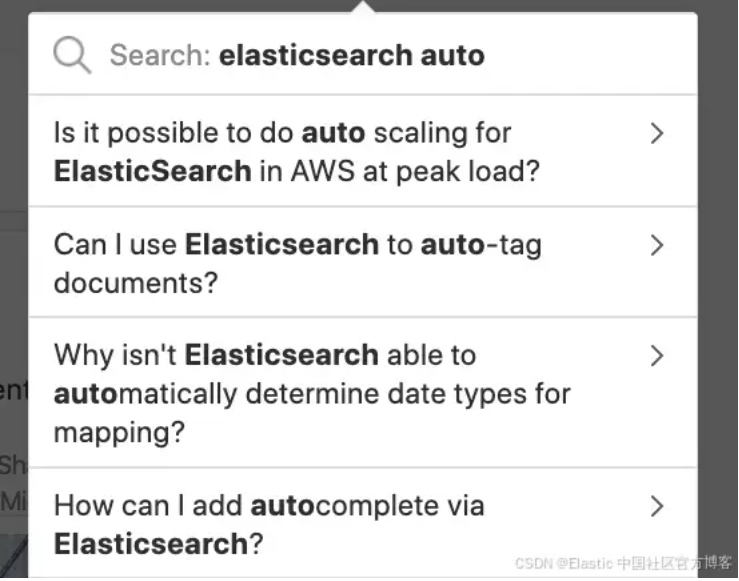Click the chevron beside the autocomplete question
The width and height of the screenshot is (739, 581).
(657, 506)
